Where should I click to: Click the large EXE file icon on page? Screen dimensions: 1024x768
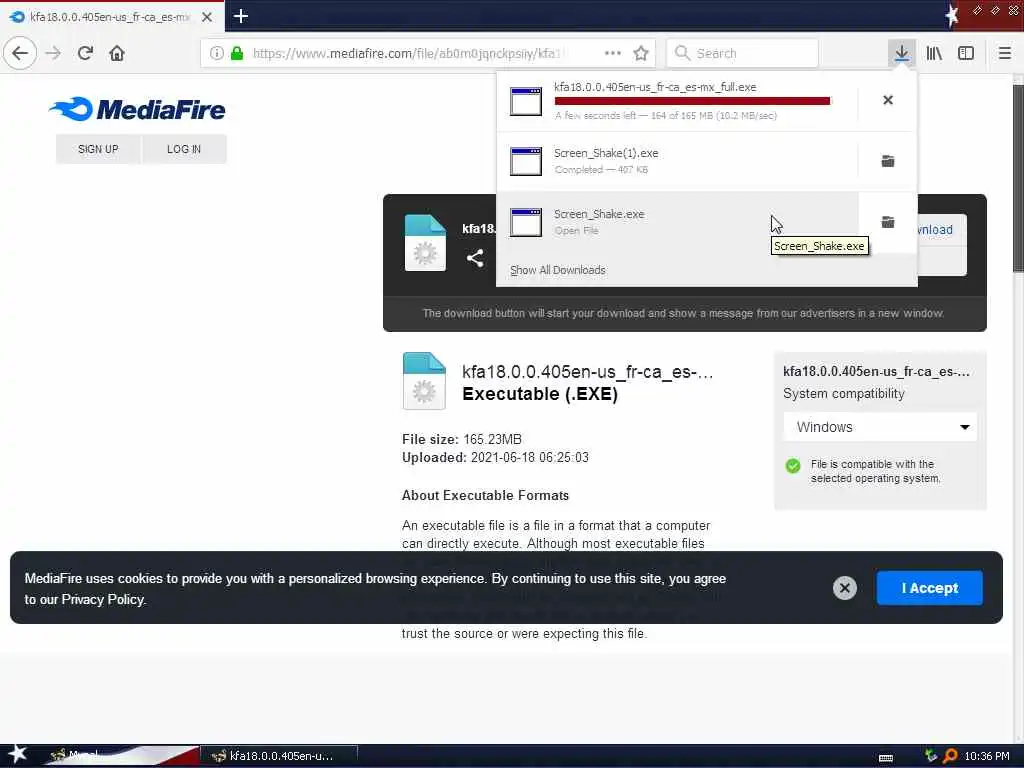coord(424,381)
